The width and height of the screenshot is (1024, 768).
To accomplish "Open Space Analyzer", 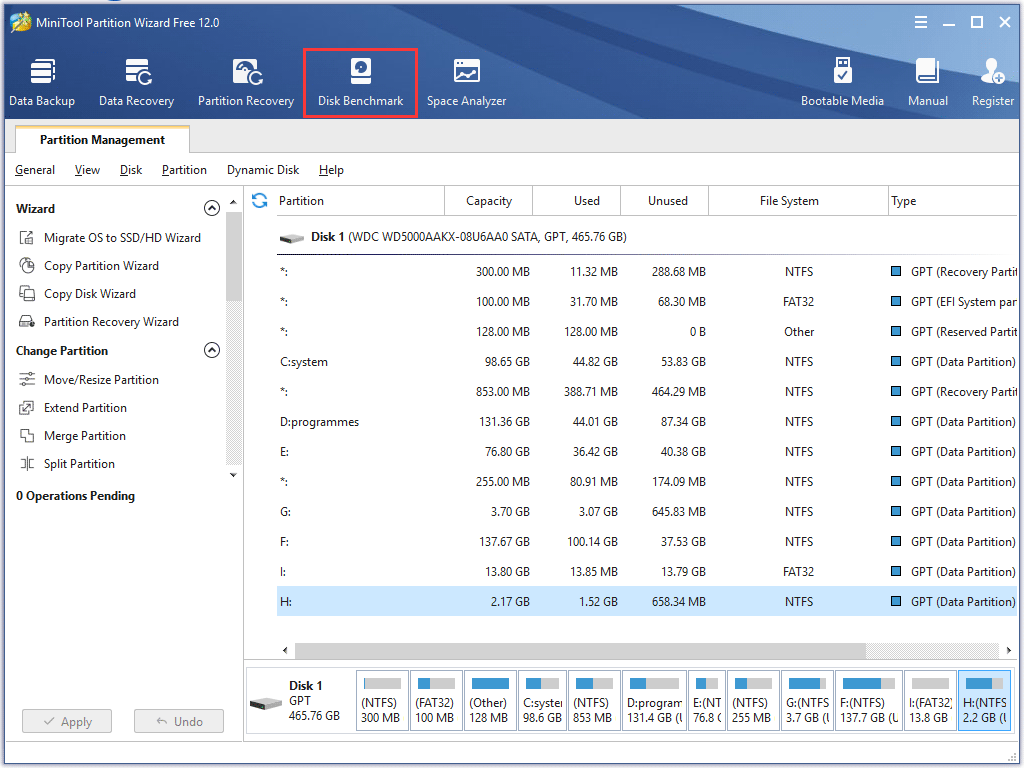I will [x=466, y=82].
